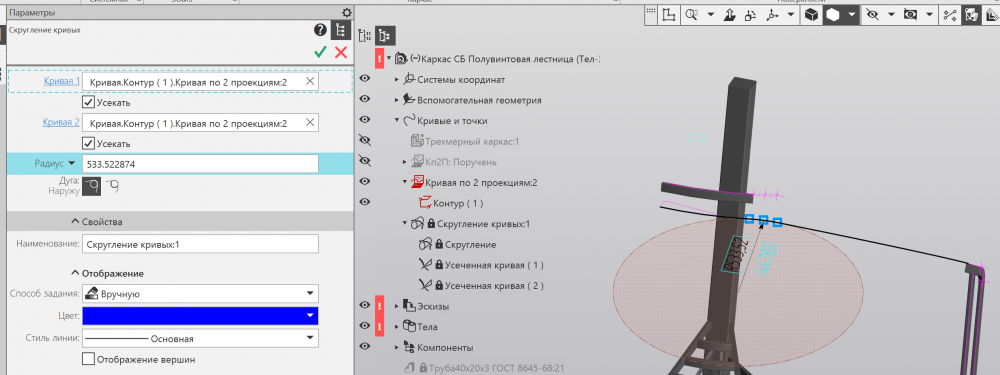Viewport: 1000px width, 375px height.
Task: Expand Кп2П: Поручень node
Action: [x=405, y=162]
